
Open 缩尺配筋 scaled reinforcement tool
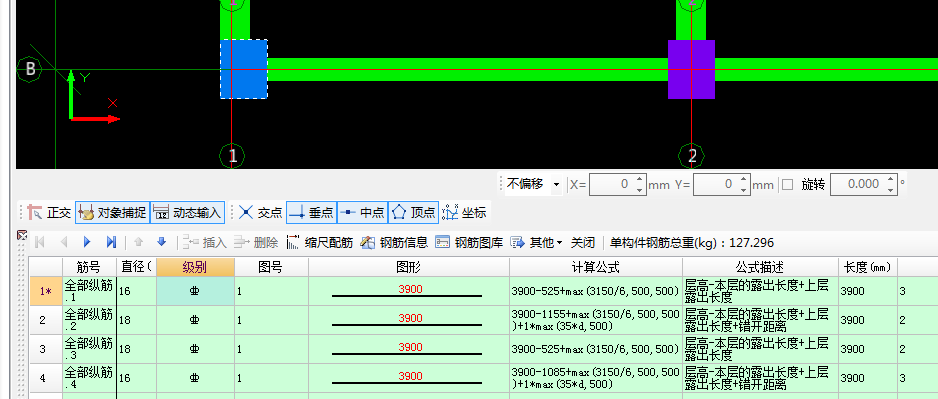click(319, 242)
